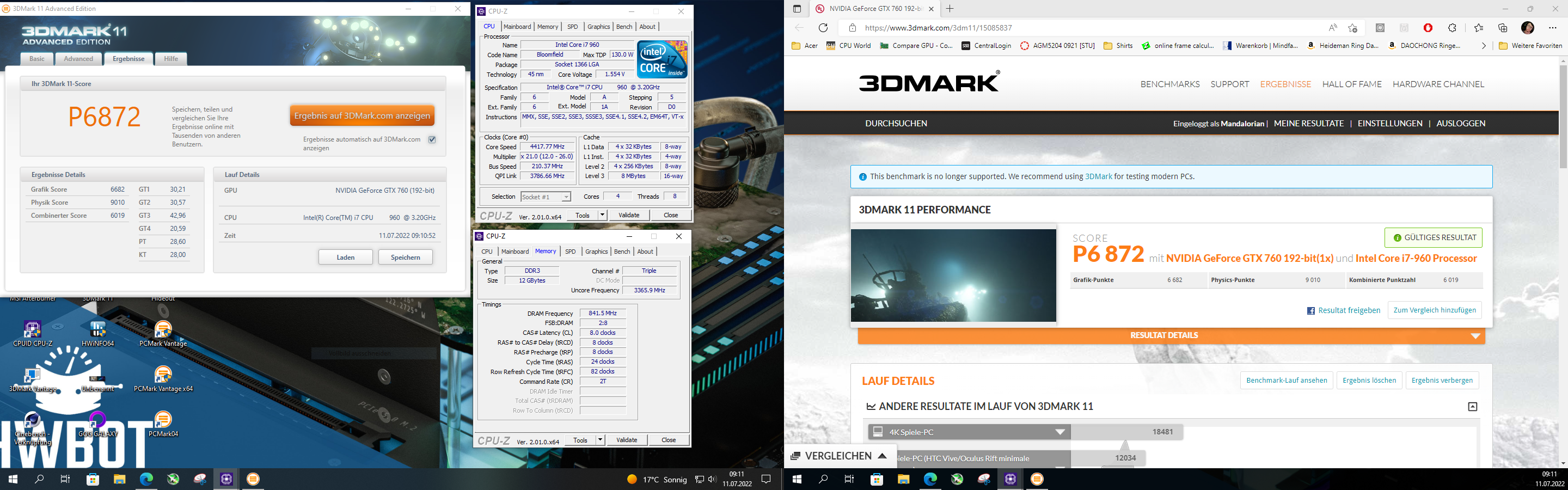
Task: Open the CPU World bookmark
Action: 849,46
